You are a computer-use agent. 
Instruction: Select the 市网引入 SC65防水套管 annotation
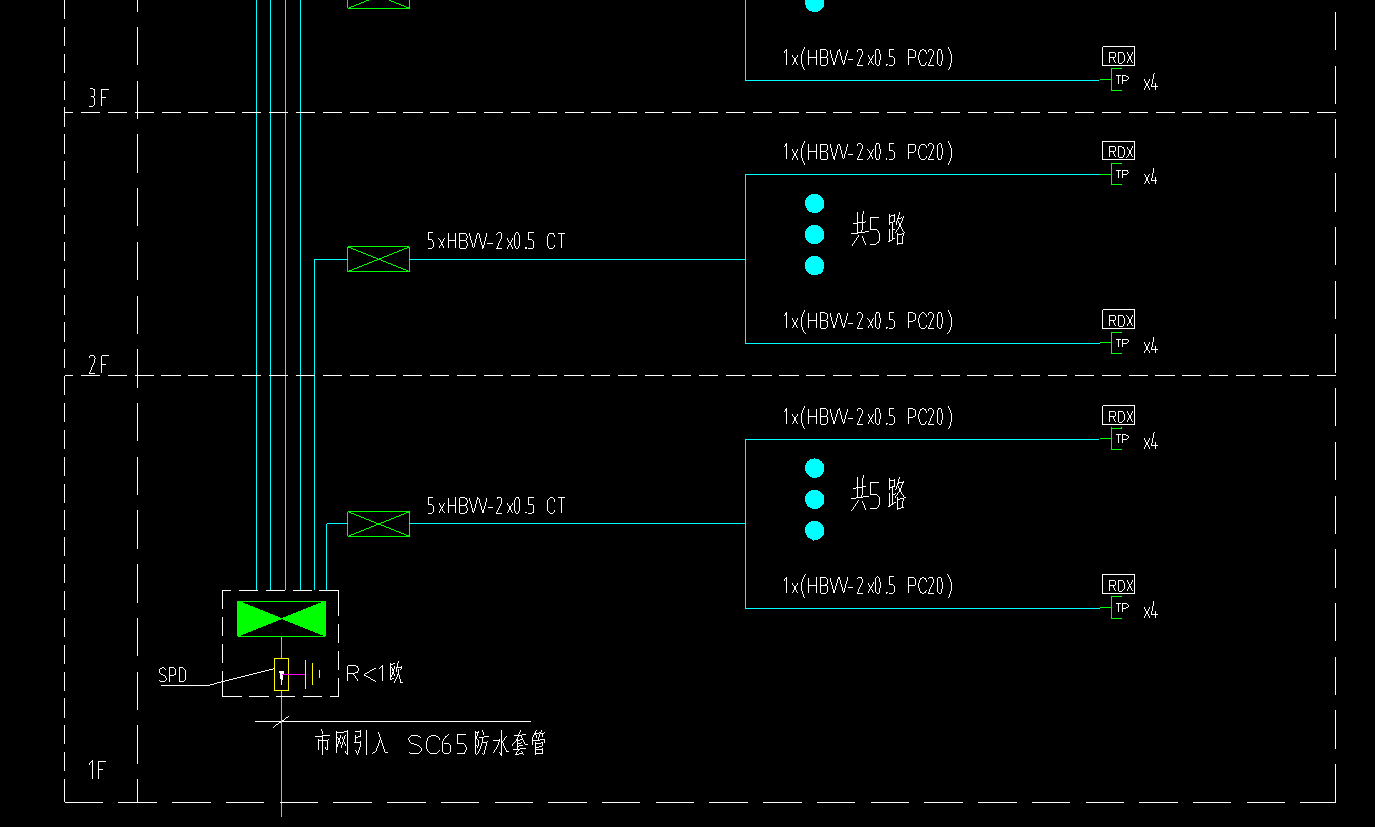[x=430, y=744]
